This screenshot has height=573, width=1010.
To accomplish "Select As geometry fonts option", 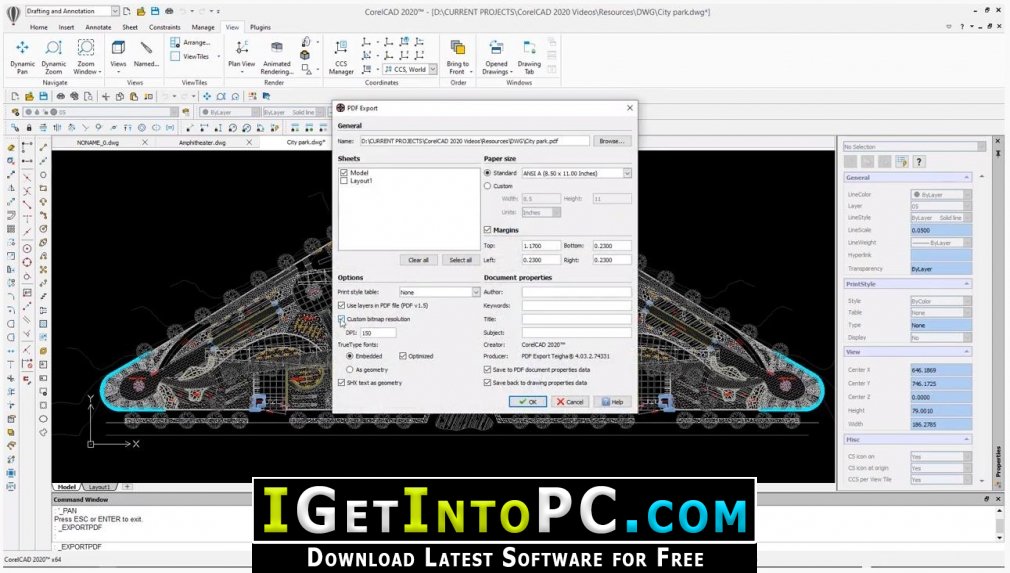I will click(x=350, y=370).
